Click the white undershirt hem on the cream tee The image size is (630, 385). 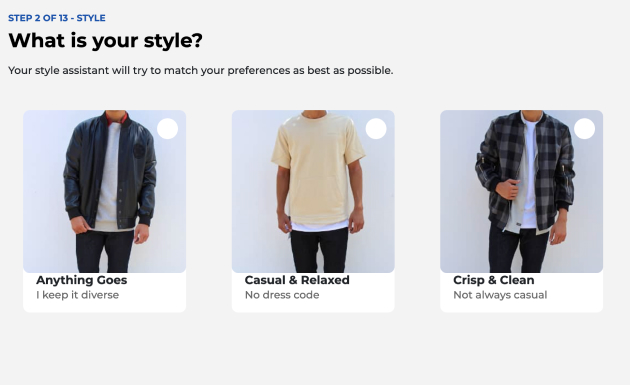(x=319, y=226)
